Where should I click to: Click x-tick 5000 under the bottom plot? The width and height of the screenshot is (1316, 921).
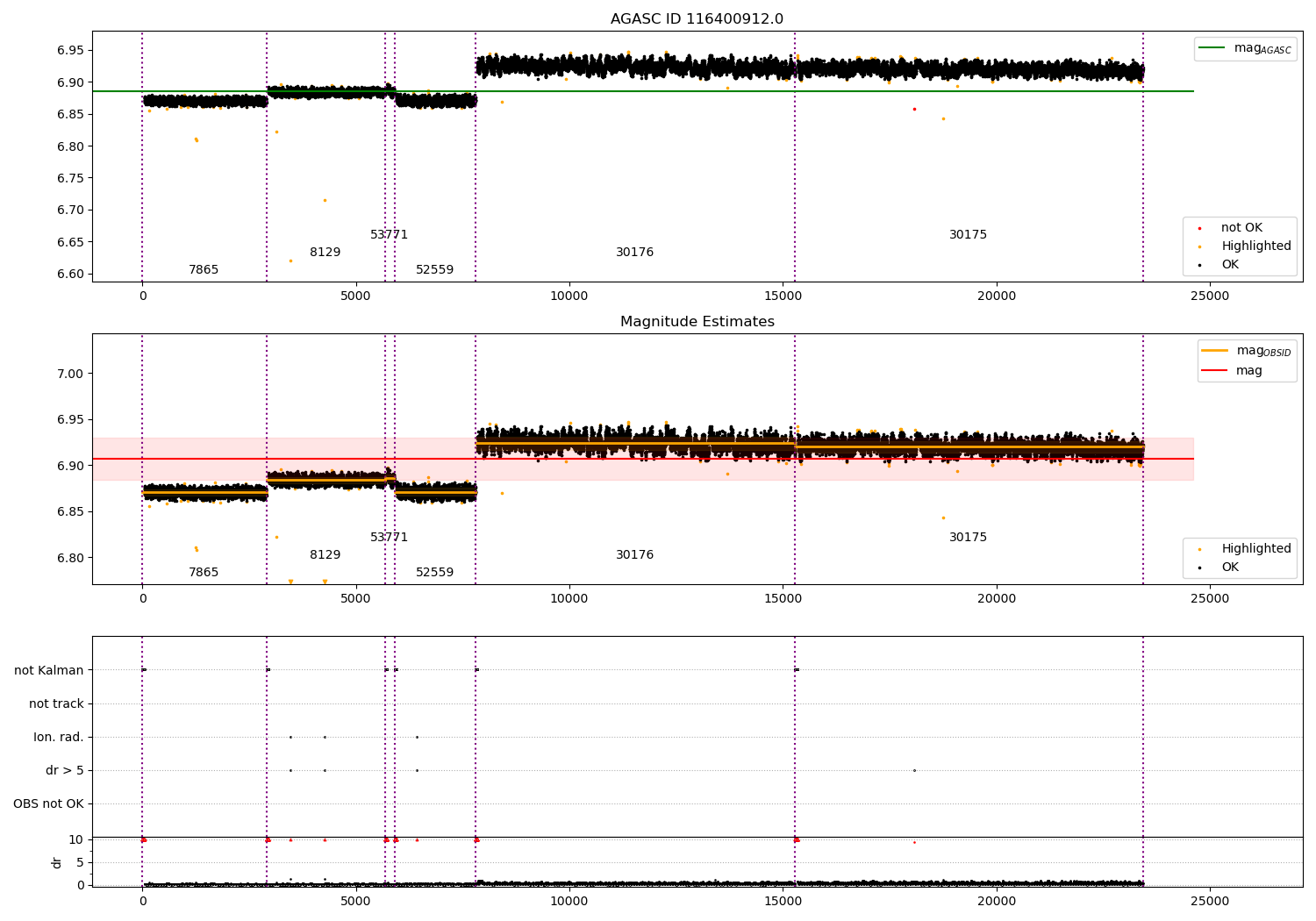(x=355, y=902)
